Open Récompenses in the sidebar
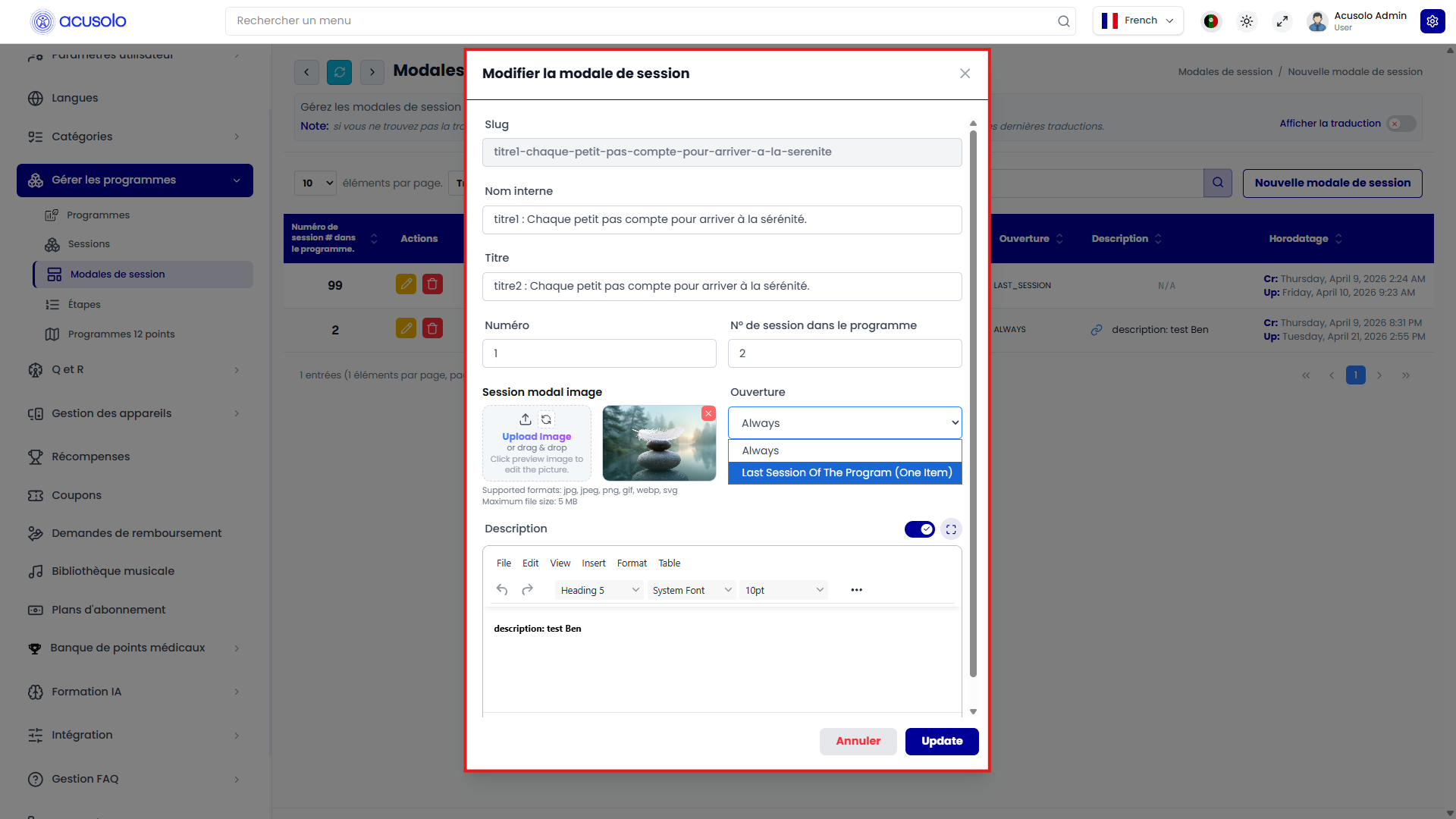The image size is (1456, 819). click(90, 457)
